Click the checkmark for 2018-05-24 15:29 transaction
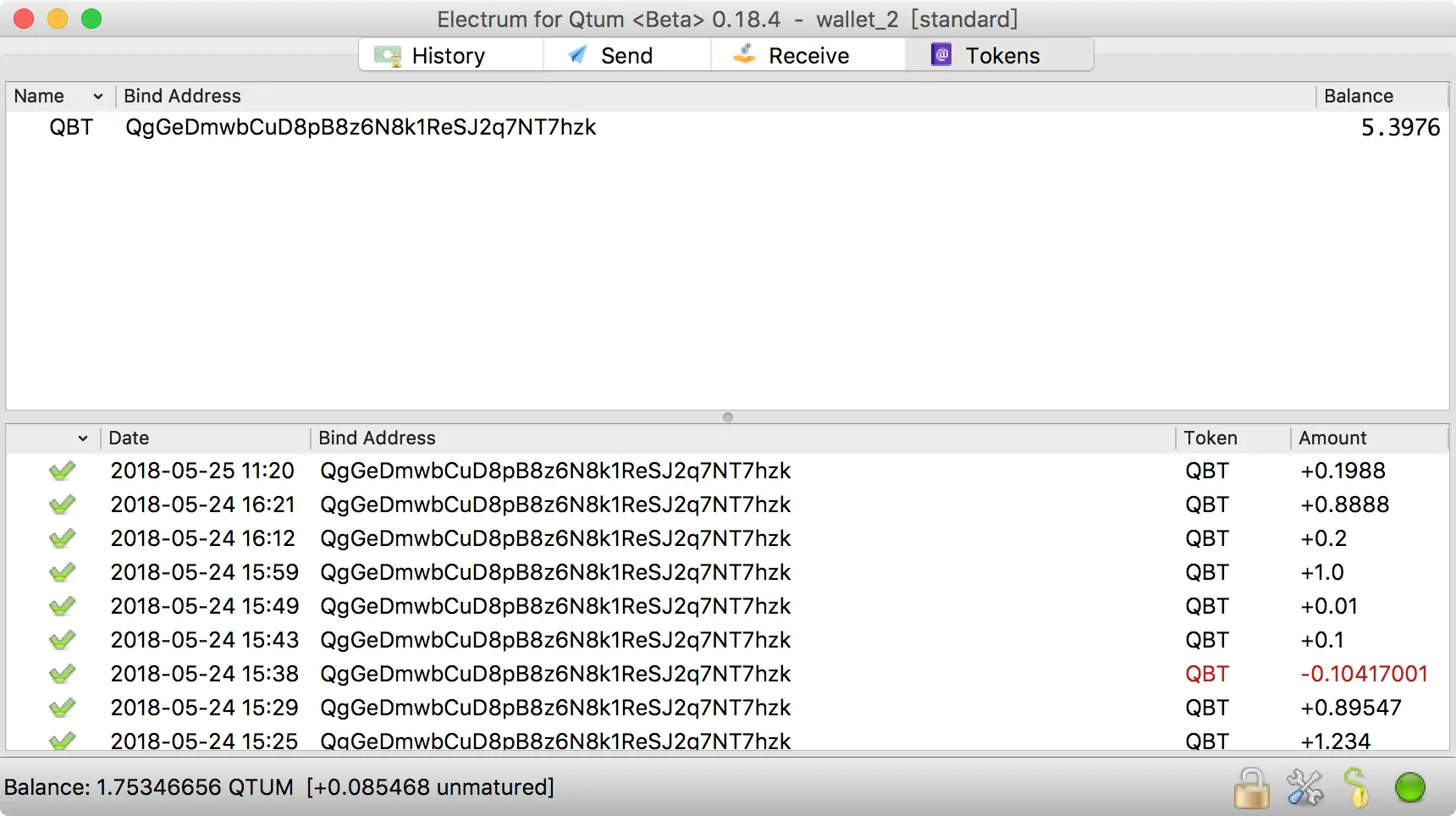Viewport: 1456px width, 816px height. pyautogui.click(x=62, y=708)
